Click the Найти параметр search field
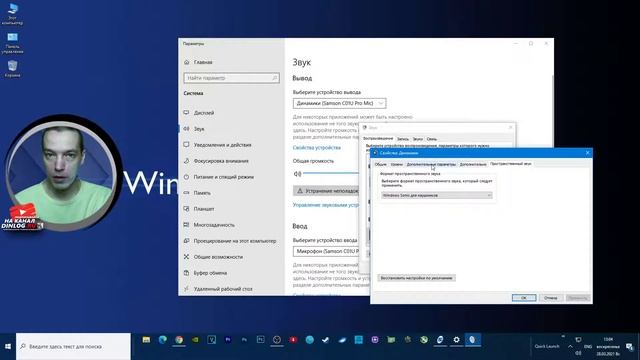This screenshot has width=640, height=360. pos(231,78)
